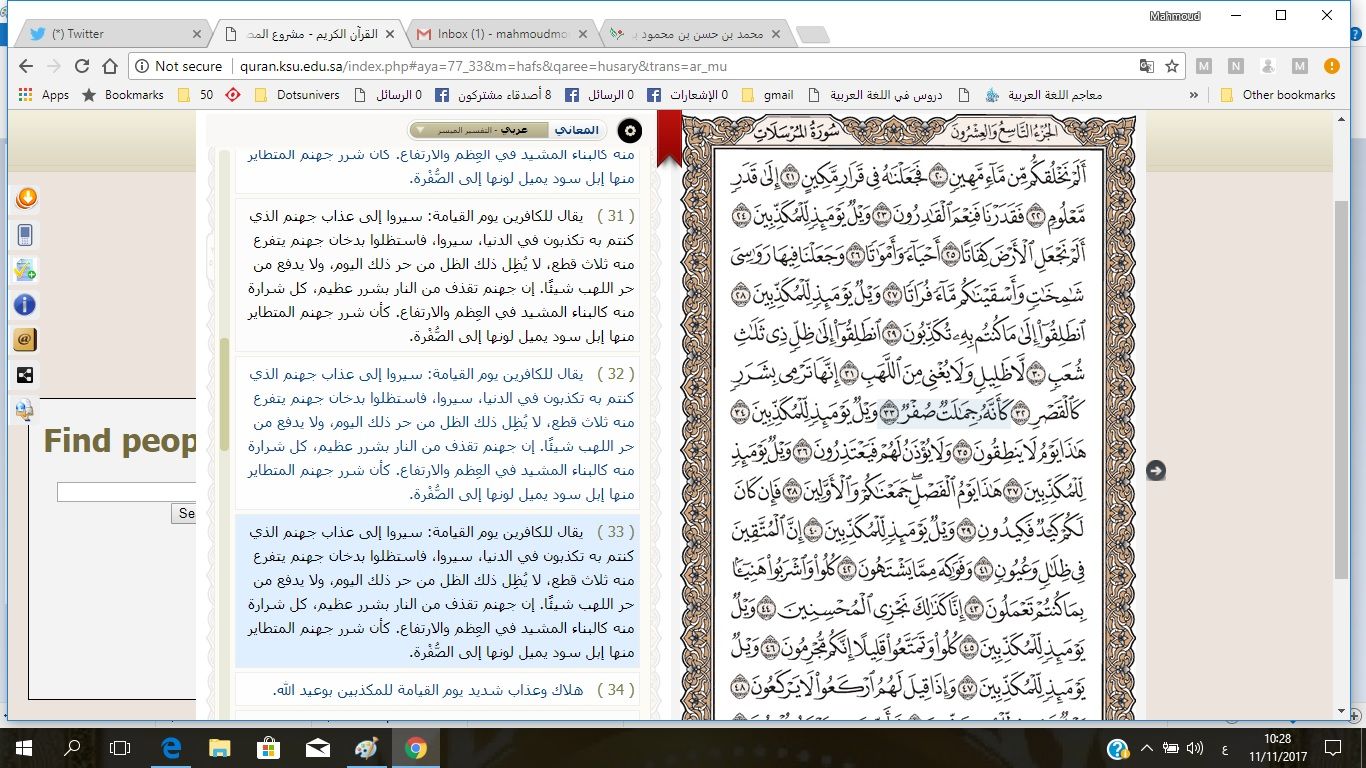This screenshot has width=1366, height=768.
Task: Click the Find people search input field
Action: 126,492
